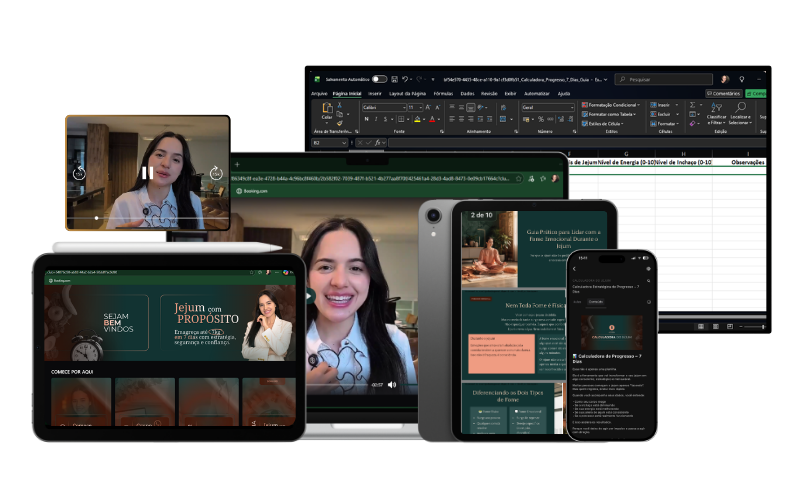The height and width of the screenshot is (504, 808).
Task: Open the Exibir ribbon tab
Action: (510, 94)
